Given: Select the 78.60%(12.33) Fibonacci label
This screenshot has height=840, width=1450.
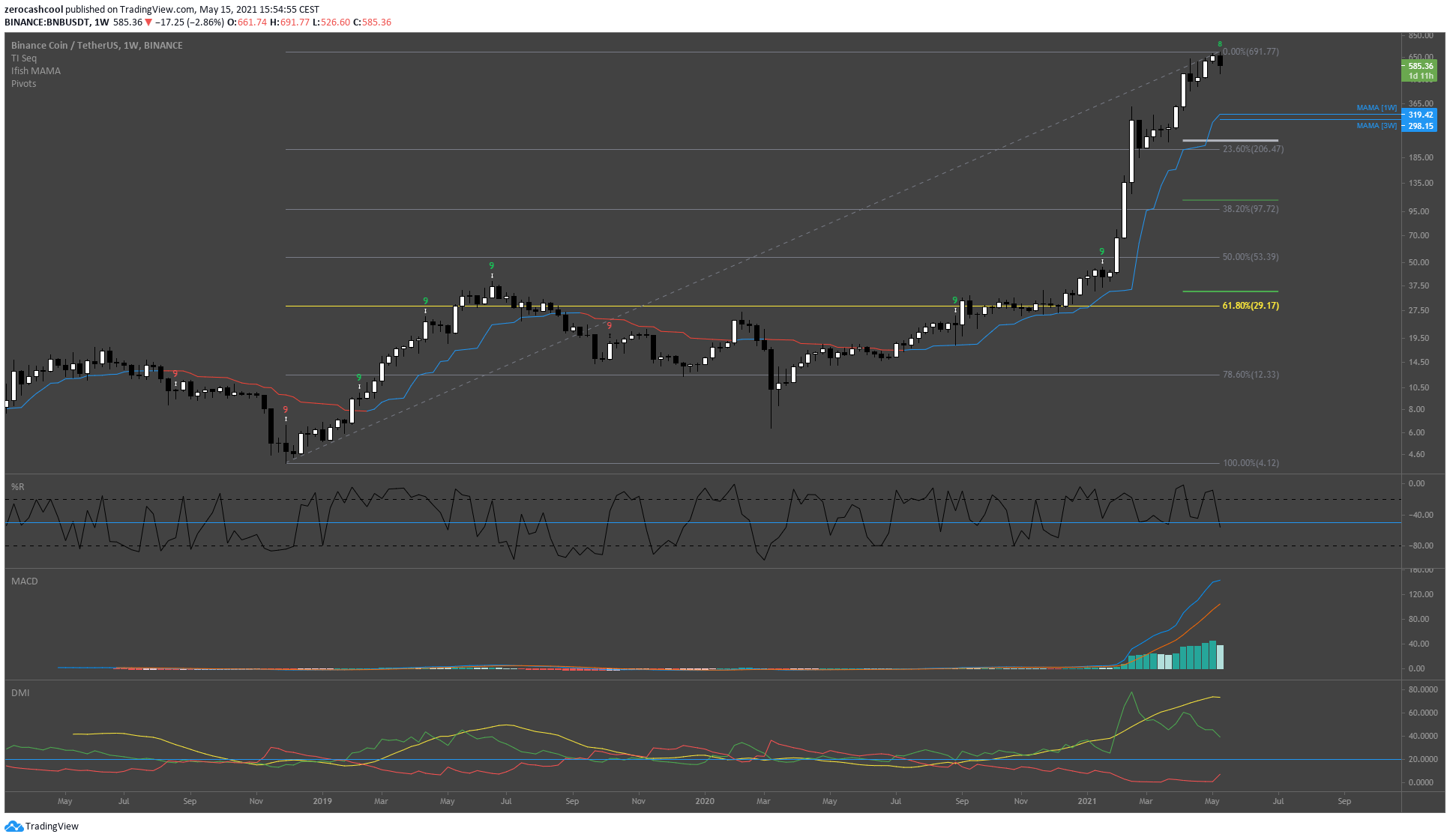Looking at the screenshot, I should (x=1251, y=375).
